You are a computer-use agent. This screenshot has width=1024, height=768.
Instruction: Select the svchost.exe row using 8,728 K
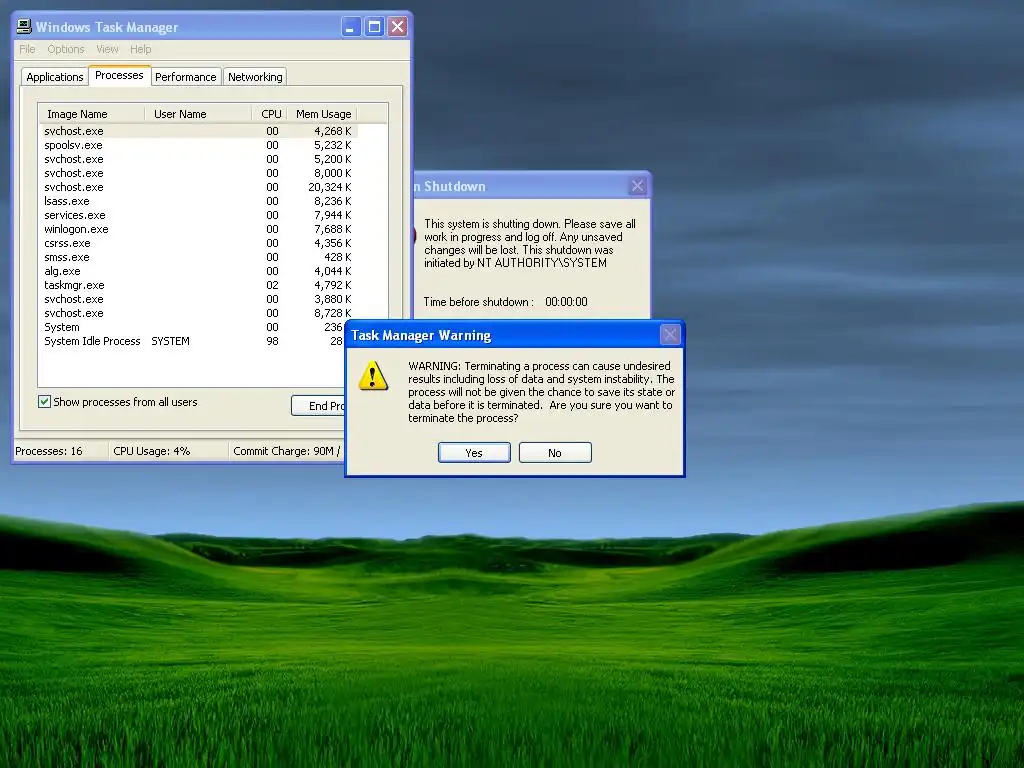click(x=198, y=313)
